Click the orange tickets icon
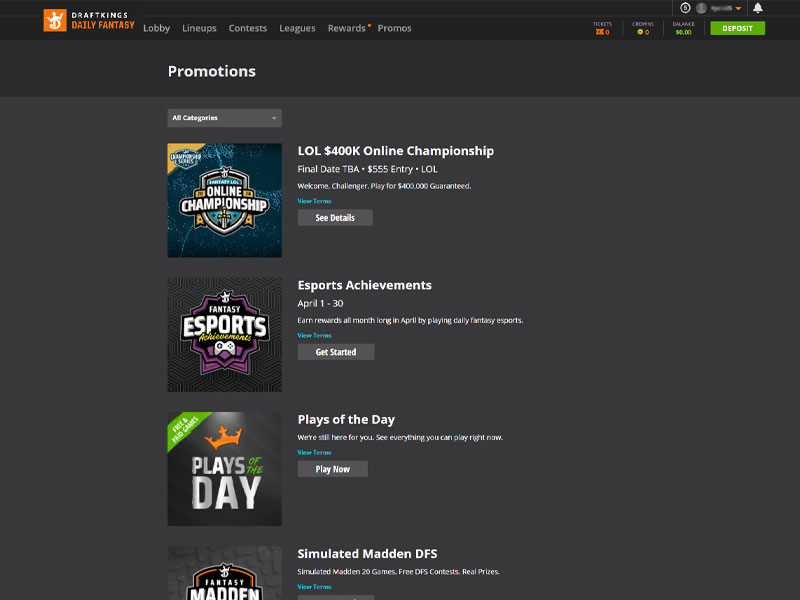Viewport: 800px width, 600px height. 599,32
